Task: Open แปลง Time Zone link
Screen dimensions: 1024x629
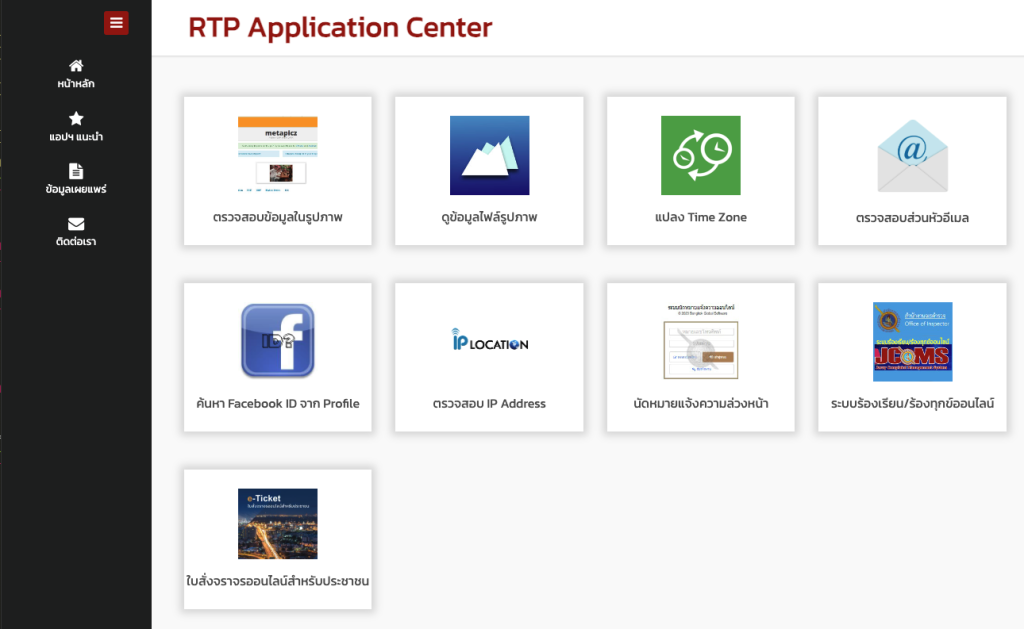Action: (700, 217)
